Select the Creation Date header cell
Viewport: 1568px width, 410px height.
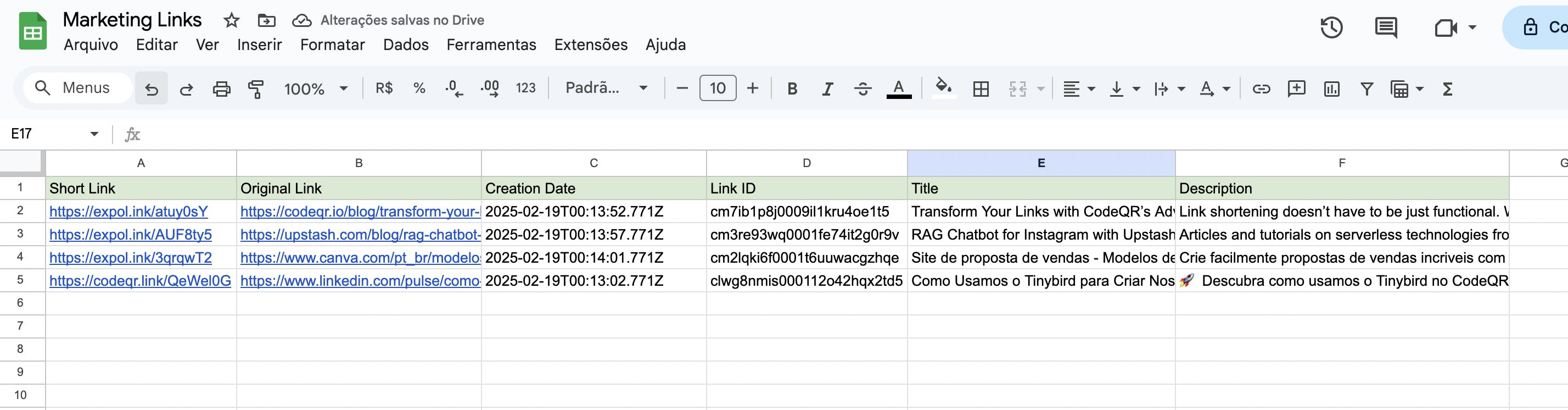(x=593, y=189)
